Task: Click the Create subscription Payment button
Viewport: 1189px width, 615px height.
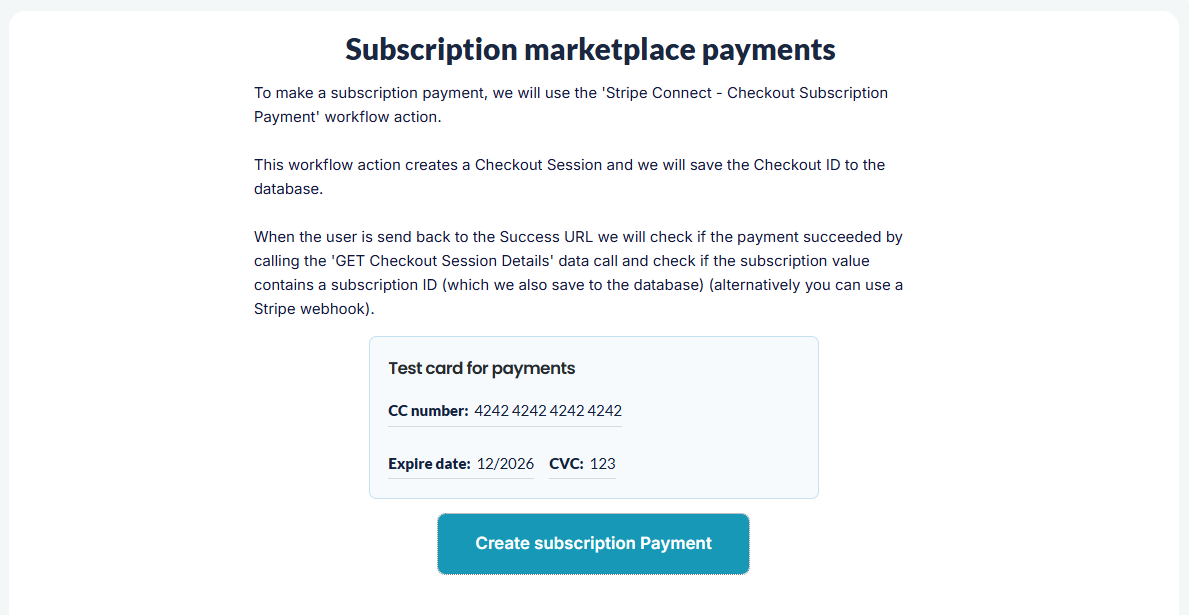Action: click(x=593, y=544)
